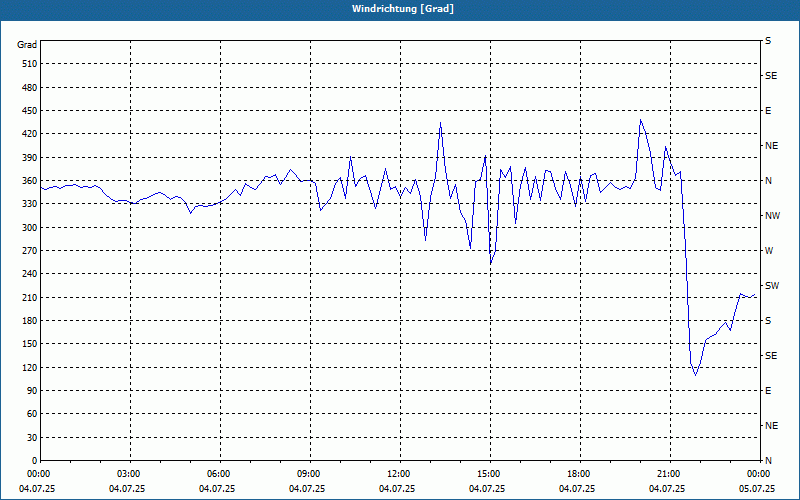Select the 330 axis label

point(29,204)
